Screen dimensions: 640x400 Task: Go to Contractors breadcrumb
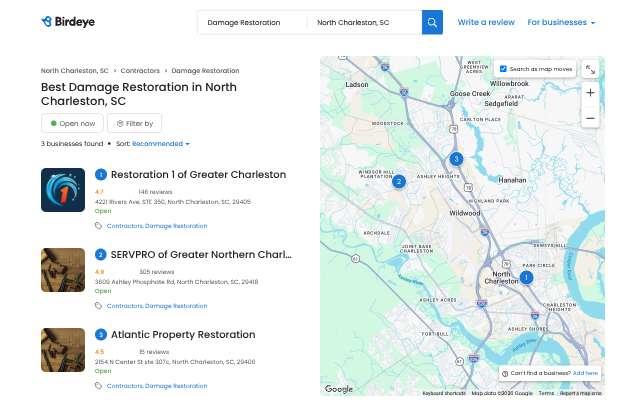[140, 71]
